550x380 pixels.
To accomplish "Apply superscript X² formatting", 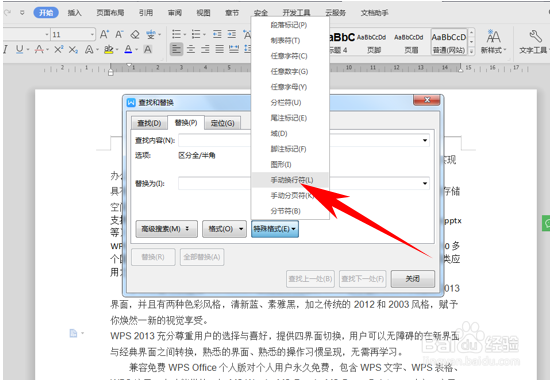I will point(58,49).
